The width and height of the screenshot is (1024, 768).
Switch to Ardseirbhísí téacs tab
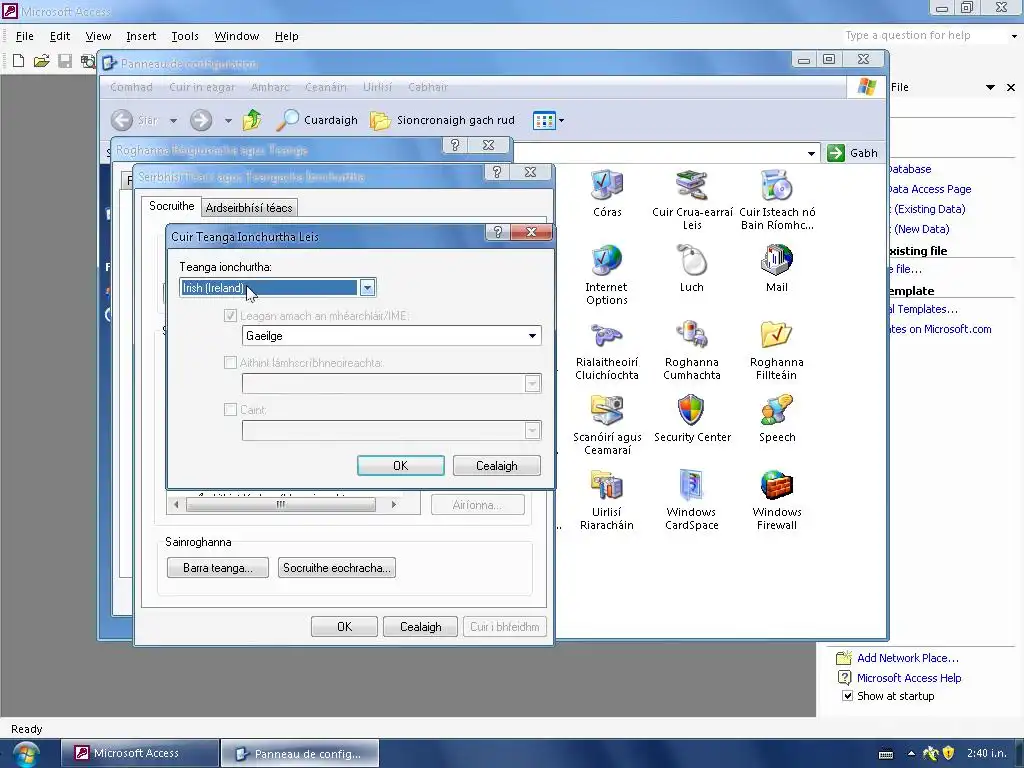249,208
